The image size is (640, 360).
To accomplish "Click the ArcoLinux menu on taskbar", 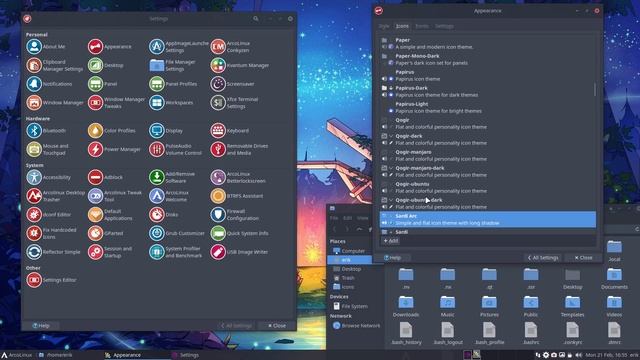I will [17, 355].
